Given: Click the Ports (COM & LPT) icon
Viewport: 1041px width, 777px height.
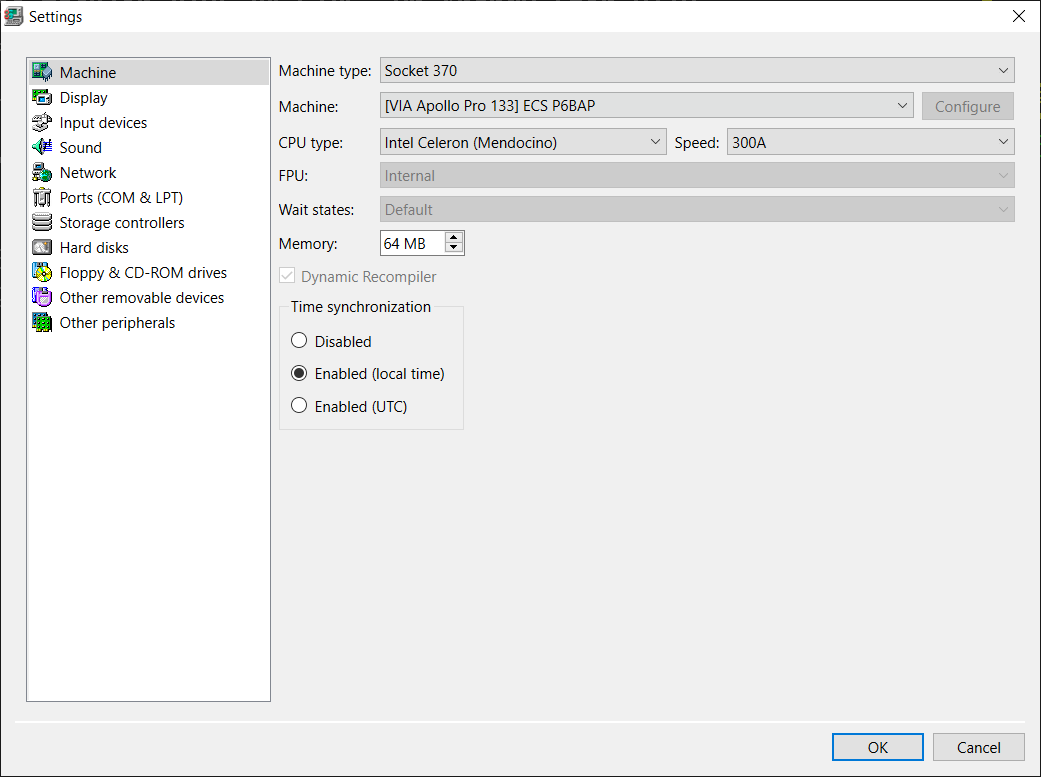Looking at the screenshot, I should pos(42,198).
